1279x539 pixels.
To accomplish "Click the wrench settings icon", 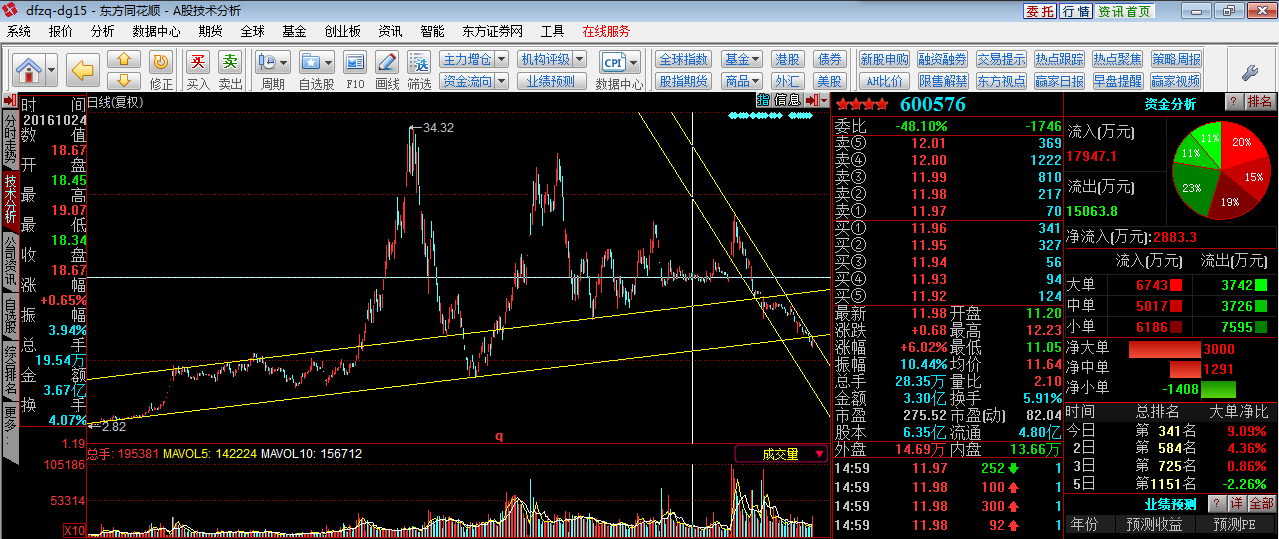I will click(x=1249, y=71).
